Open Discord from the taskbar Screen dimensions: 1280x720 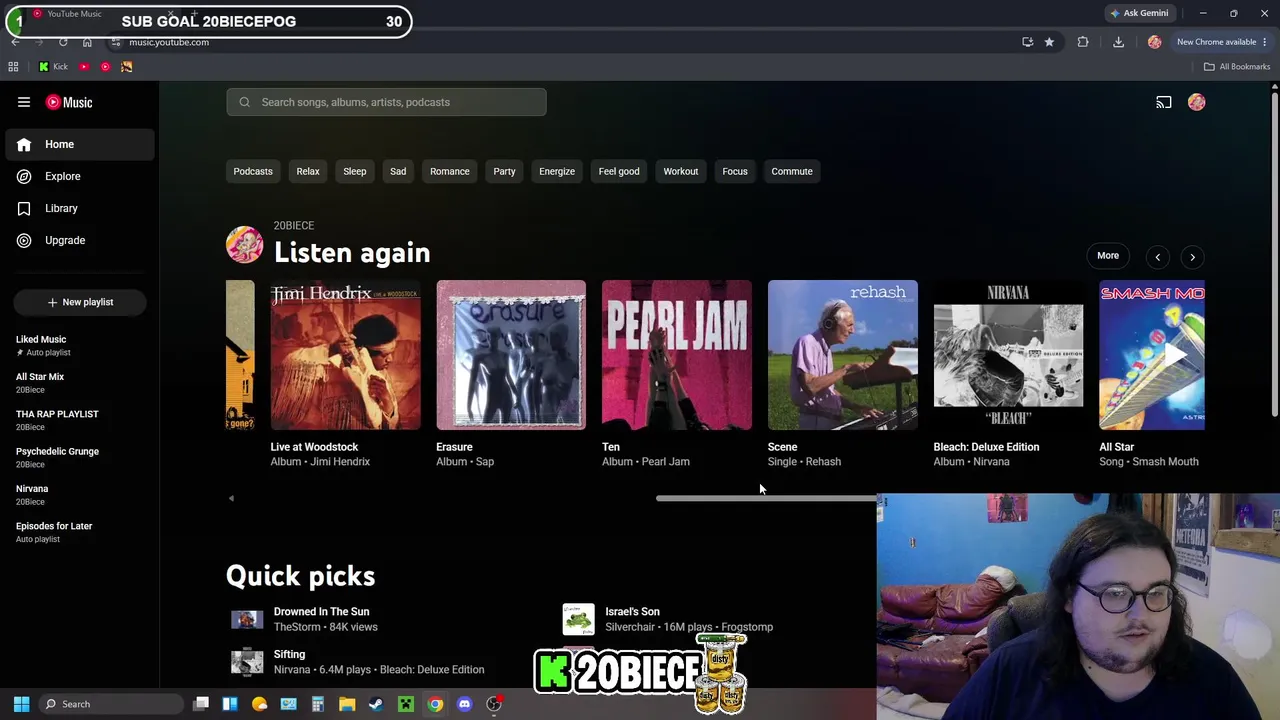pos(464,704)
